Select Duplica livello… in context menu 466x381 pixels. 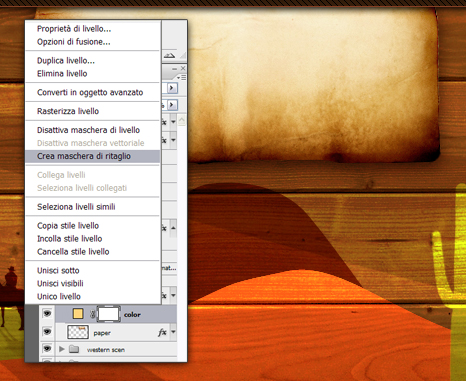66,61
